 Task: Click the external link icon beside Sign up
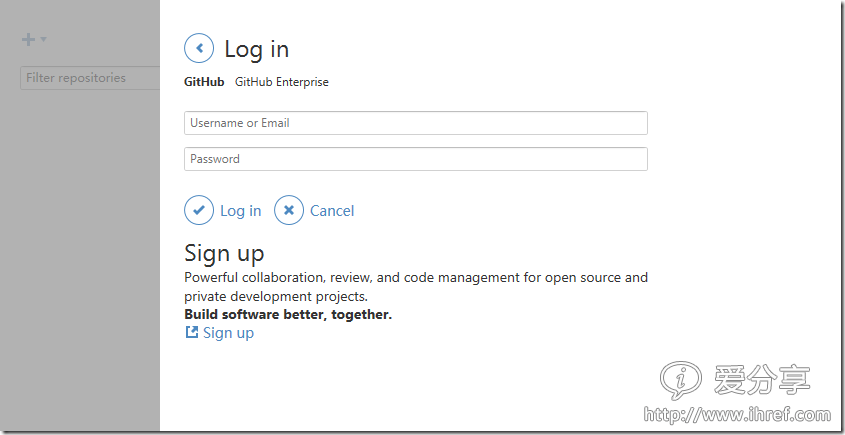pyautogui.click(x=192, y=332)
